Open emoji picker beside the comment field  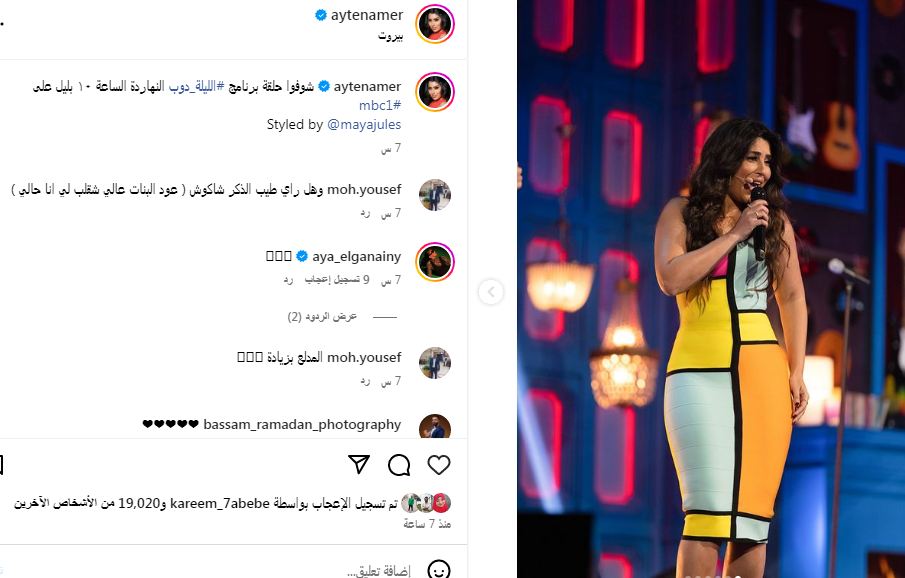439,570
